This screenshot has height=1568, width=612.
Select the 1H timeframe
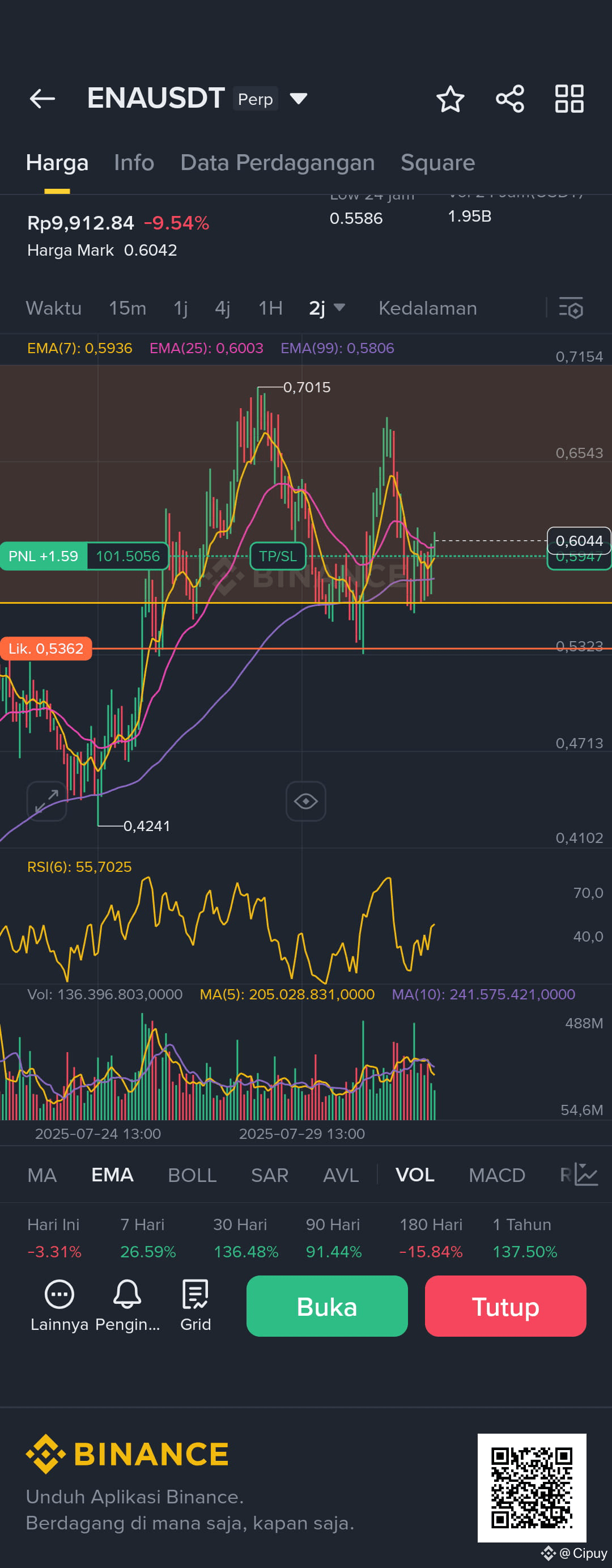[x=270, y=308]
